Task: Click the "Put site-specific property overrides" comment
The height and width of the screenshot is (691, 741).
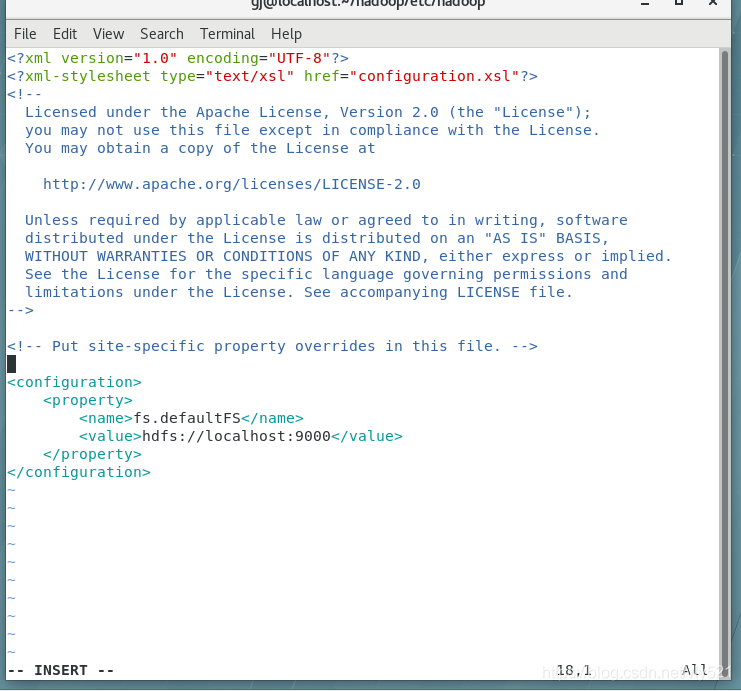Action: 272,346
